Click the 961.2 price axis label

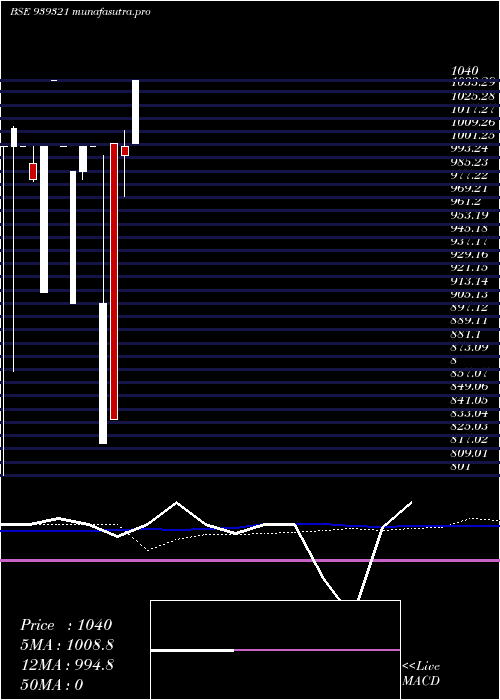point(465,201)
